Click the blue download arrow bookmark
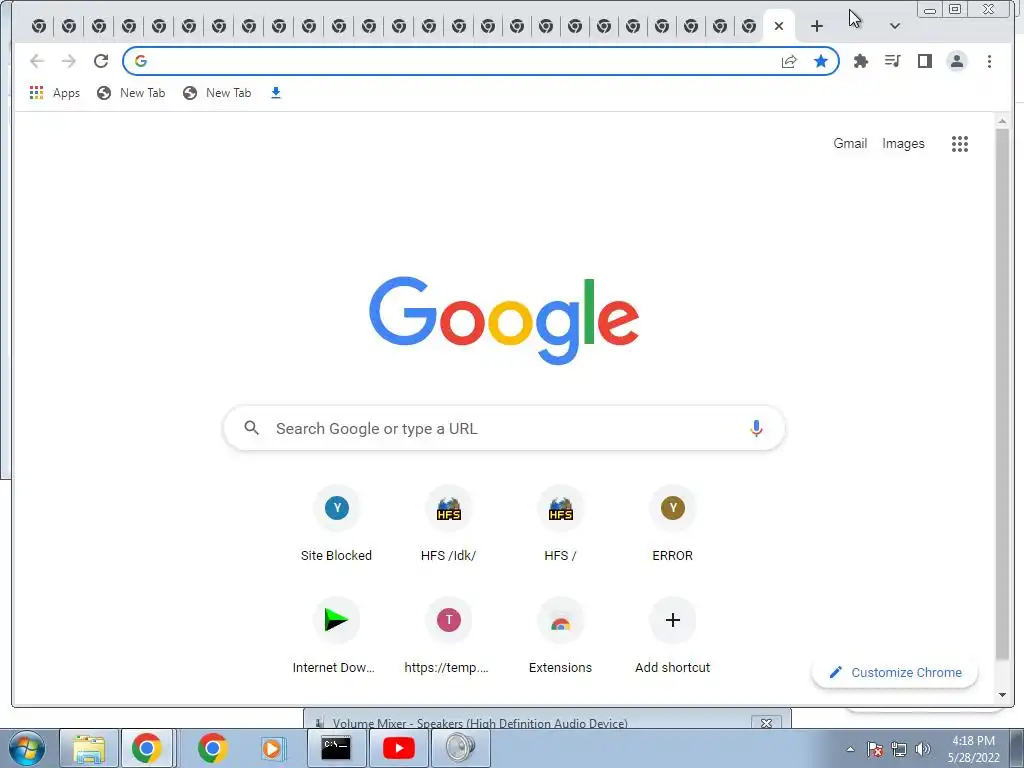The height and width of the screenshot is (768, 1024). (276, 93)
